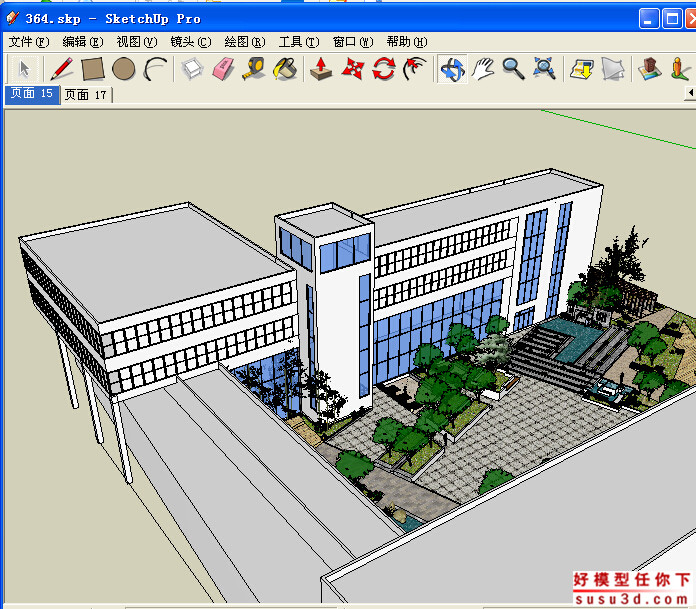Open the 绘图(R) menu
This screenshot has width=696, height=609.
point(245,42)
